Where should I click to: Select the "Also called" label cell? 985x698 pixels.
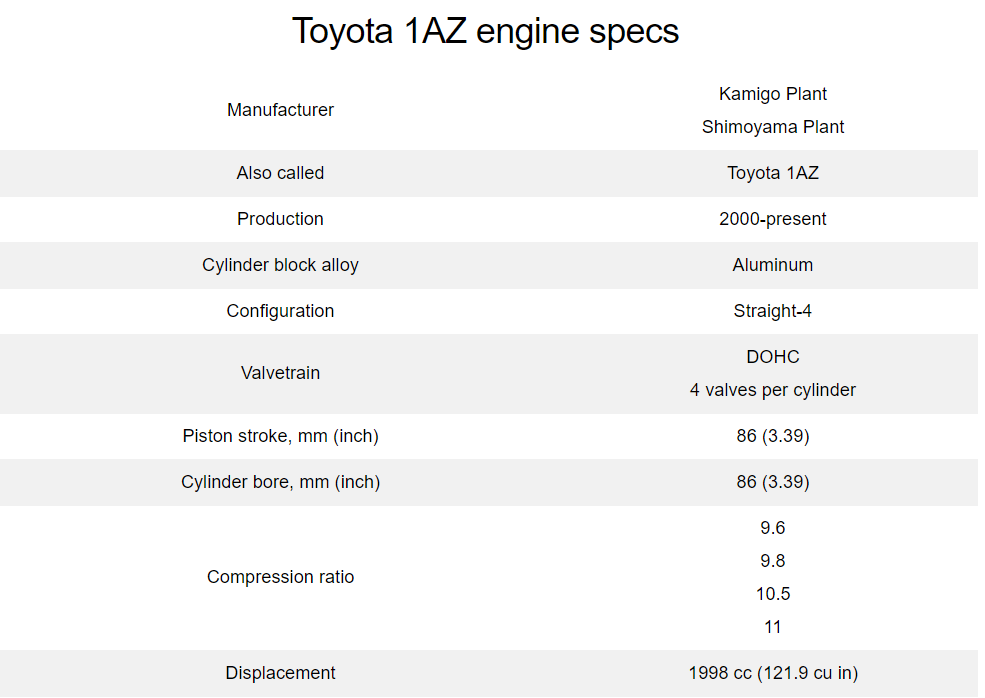pyautogui.click(x=280, y=173)
